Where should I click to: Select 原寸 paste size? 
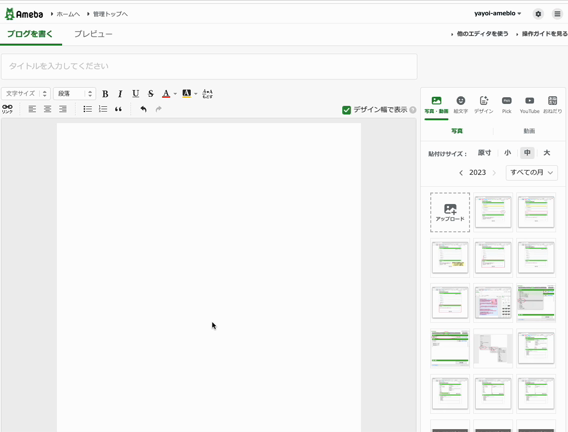click(x=484, y=153)
